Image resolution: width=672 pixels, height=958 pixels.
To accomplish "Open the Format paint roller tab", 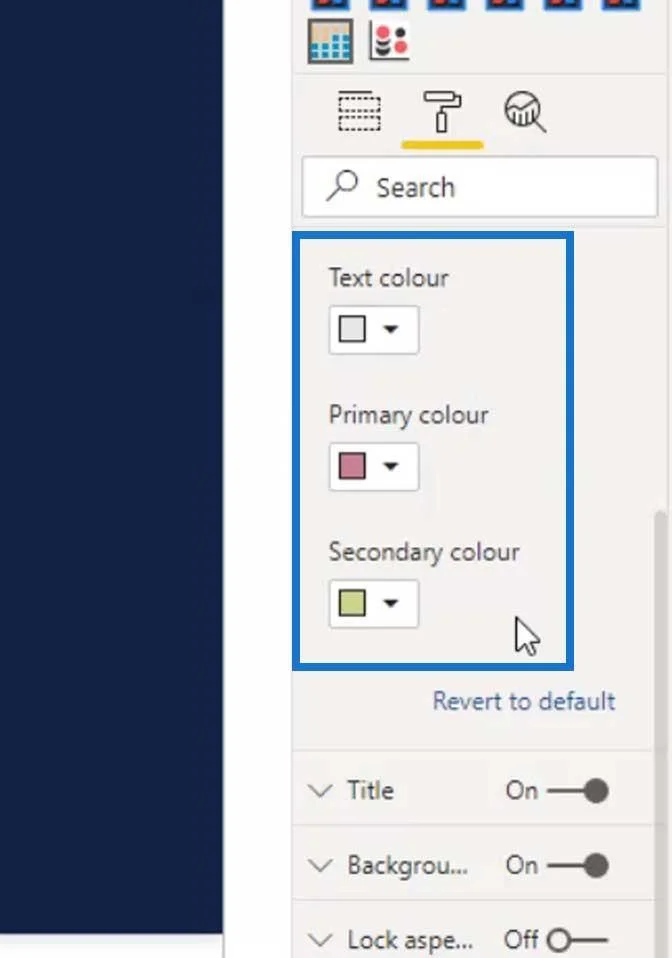I will point(442,111).
